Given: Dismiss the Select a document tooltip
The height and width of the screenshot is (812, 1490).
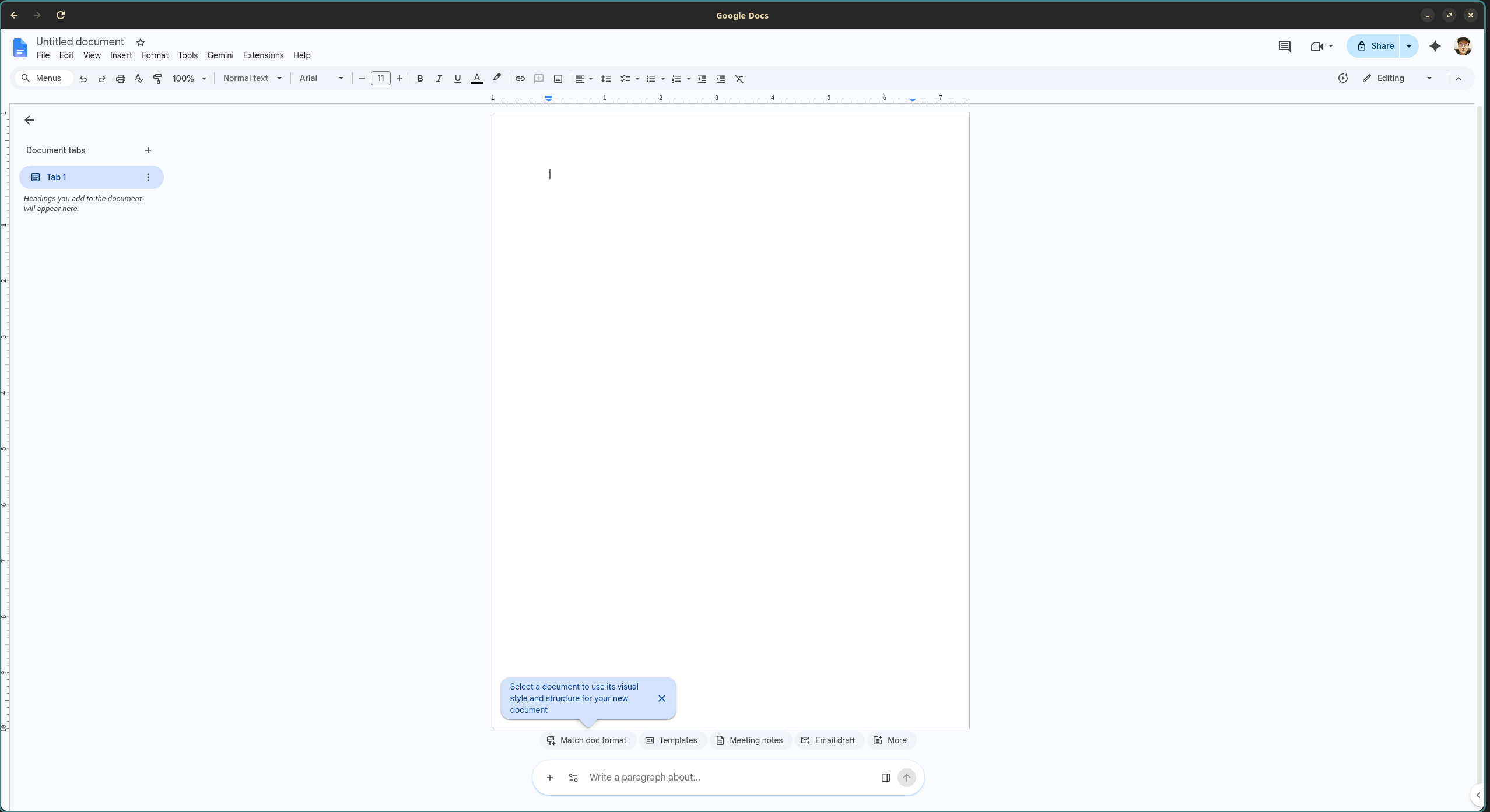Looking at the screenshot, I should click(x=662, y=698).
